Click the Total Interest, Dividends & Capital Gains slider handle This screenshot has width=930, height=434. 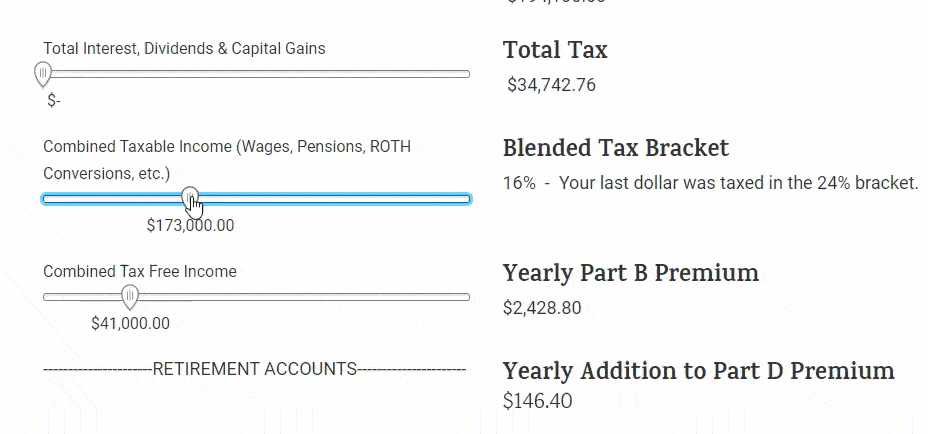tap(43, 74)
